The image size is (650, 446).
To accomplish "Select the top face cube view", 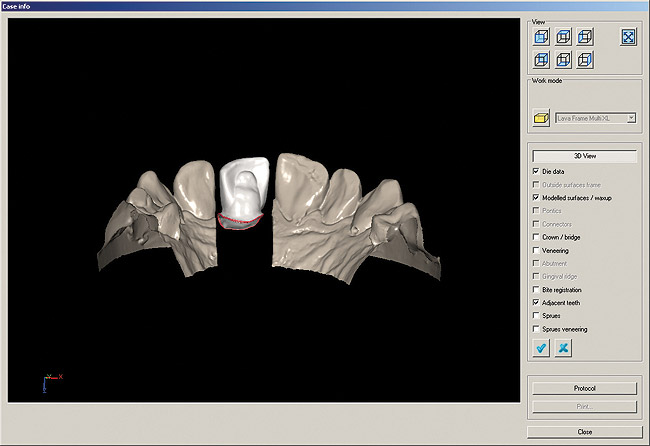I will (x=563, y=37).
